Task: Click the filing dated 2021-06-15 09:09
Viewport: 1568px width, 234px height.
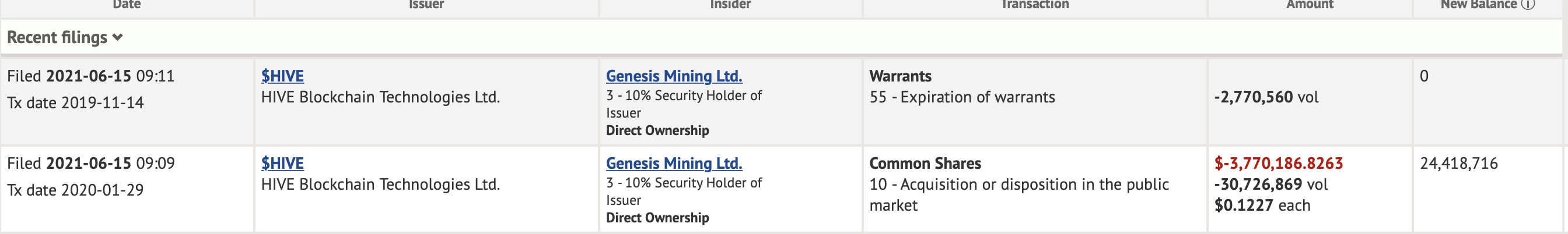Action: pos(90,164)
